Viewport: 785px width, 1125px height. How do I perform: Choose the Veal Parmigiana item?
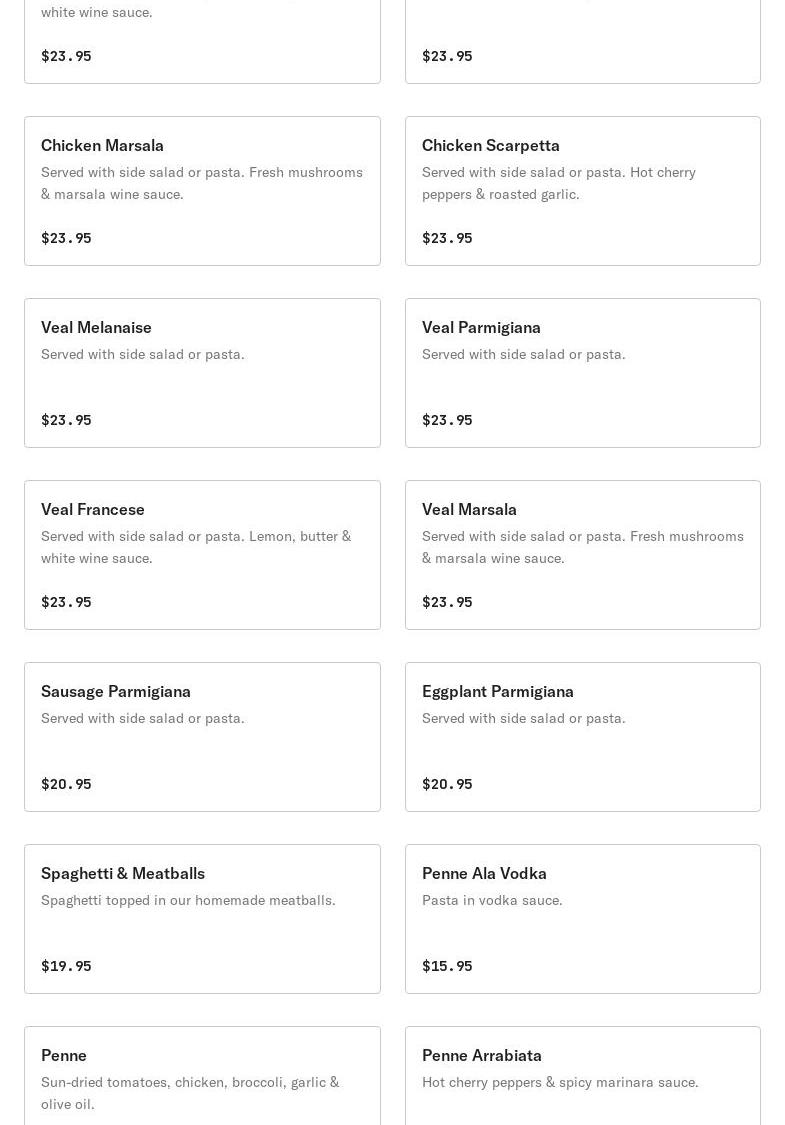point(582,373)
